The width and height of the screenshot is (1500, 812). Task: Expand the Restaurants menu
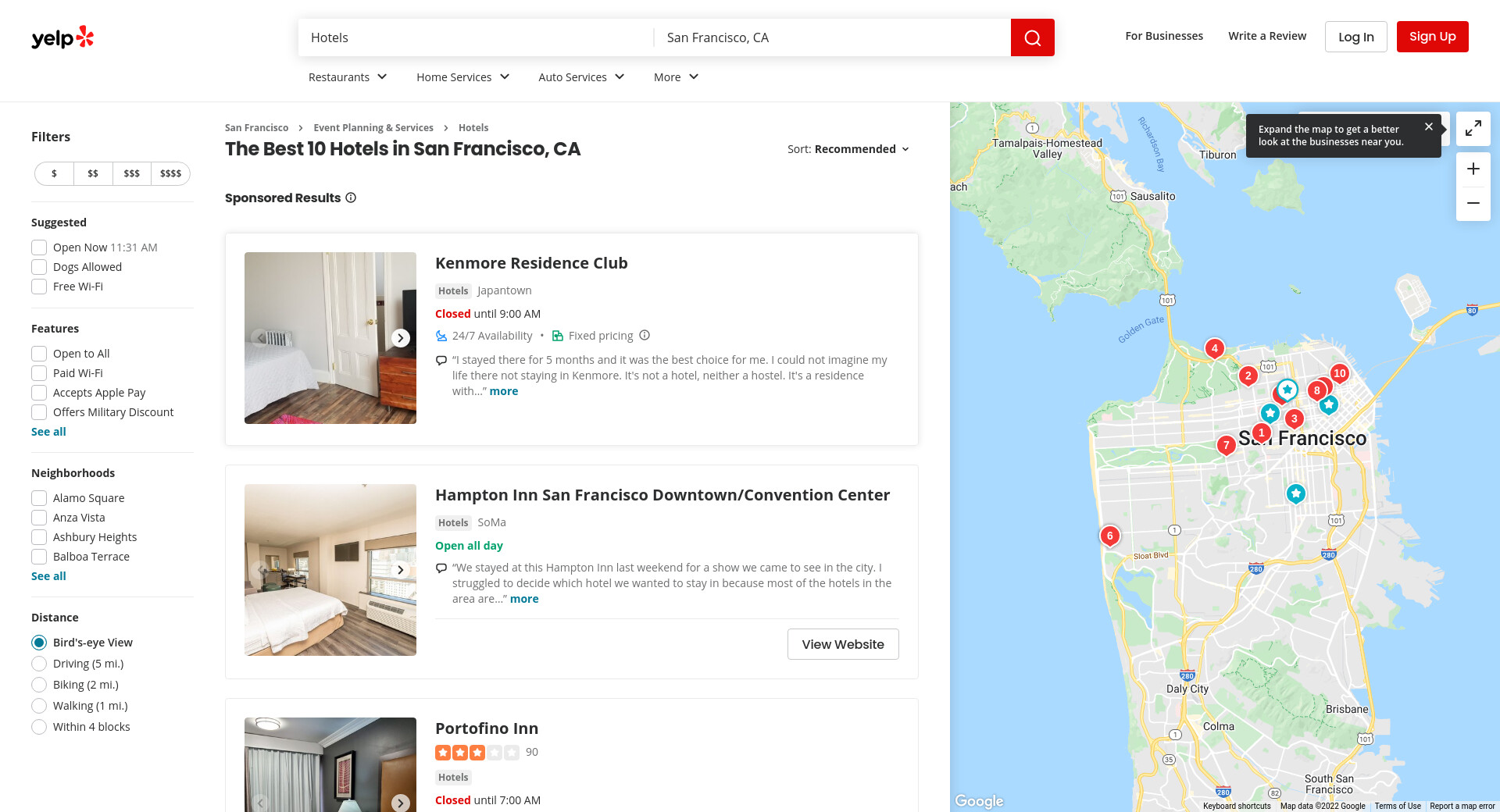click(x=348, y=77)
